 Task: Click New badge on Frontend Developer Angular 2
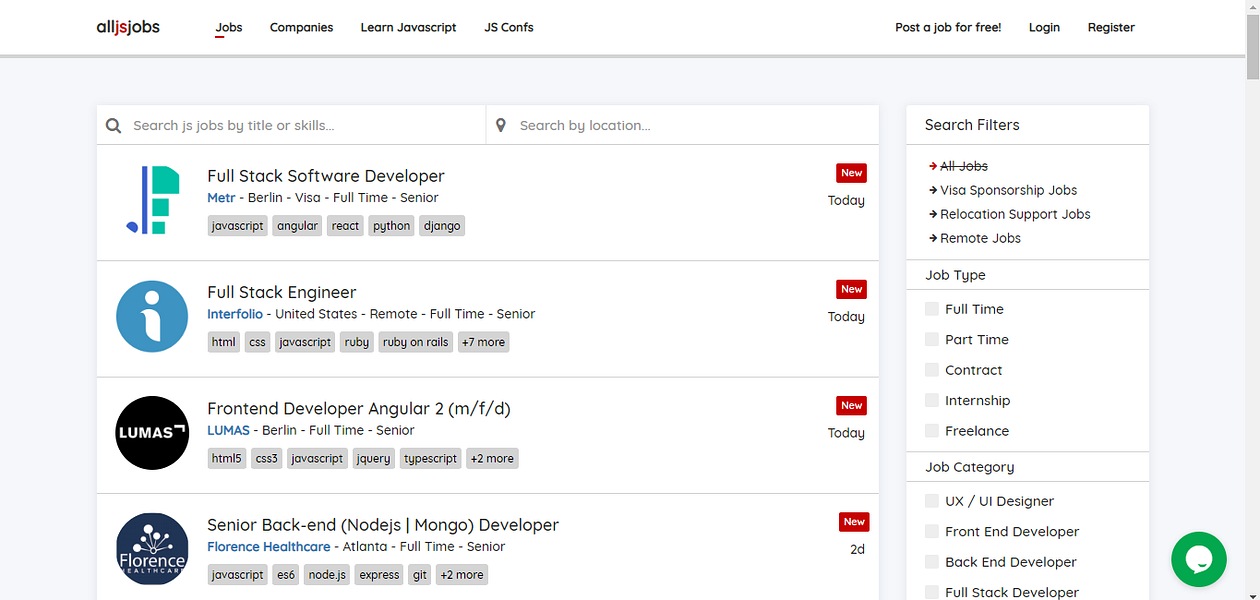point(851,405)
